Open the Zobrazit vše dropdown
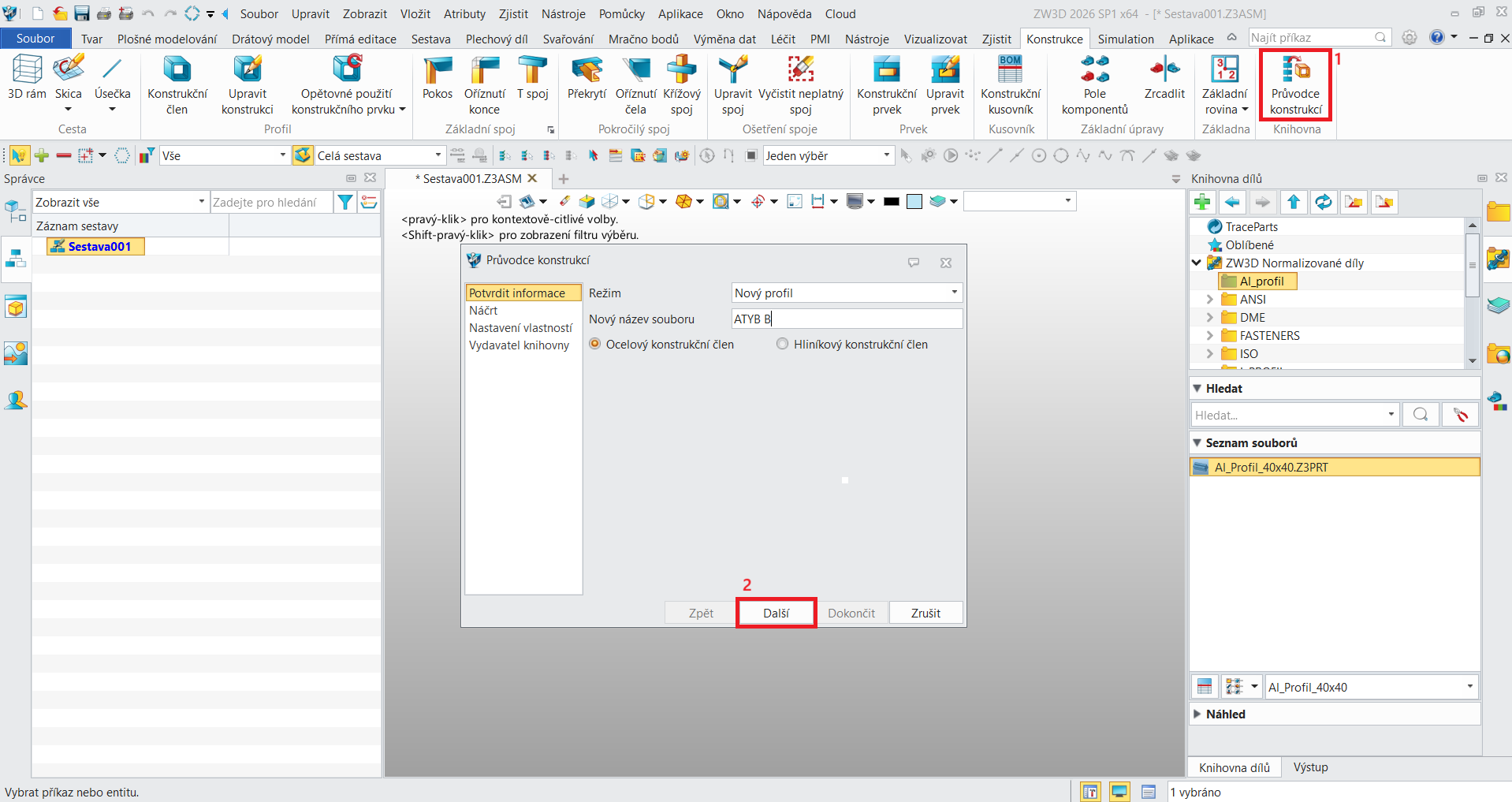The width and height of the screenshot is (1512, 802). pyautogui.click(x=121, y=203)
